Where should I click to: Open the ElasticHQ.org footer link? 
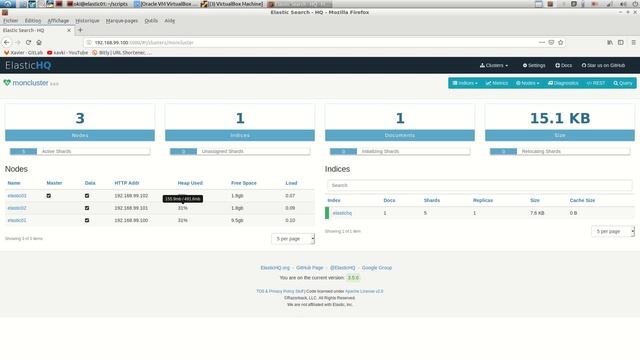click(x=275, y=268)
